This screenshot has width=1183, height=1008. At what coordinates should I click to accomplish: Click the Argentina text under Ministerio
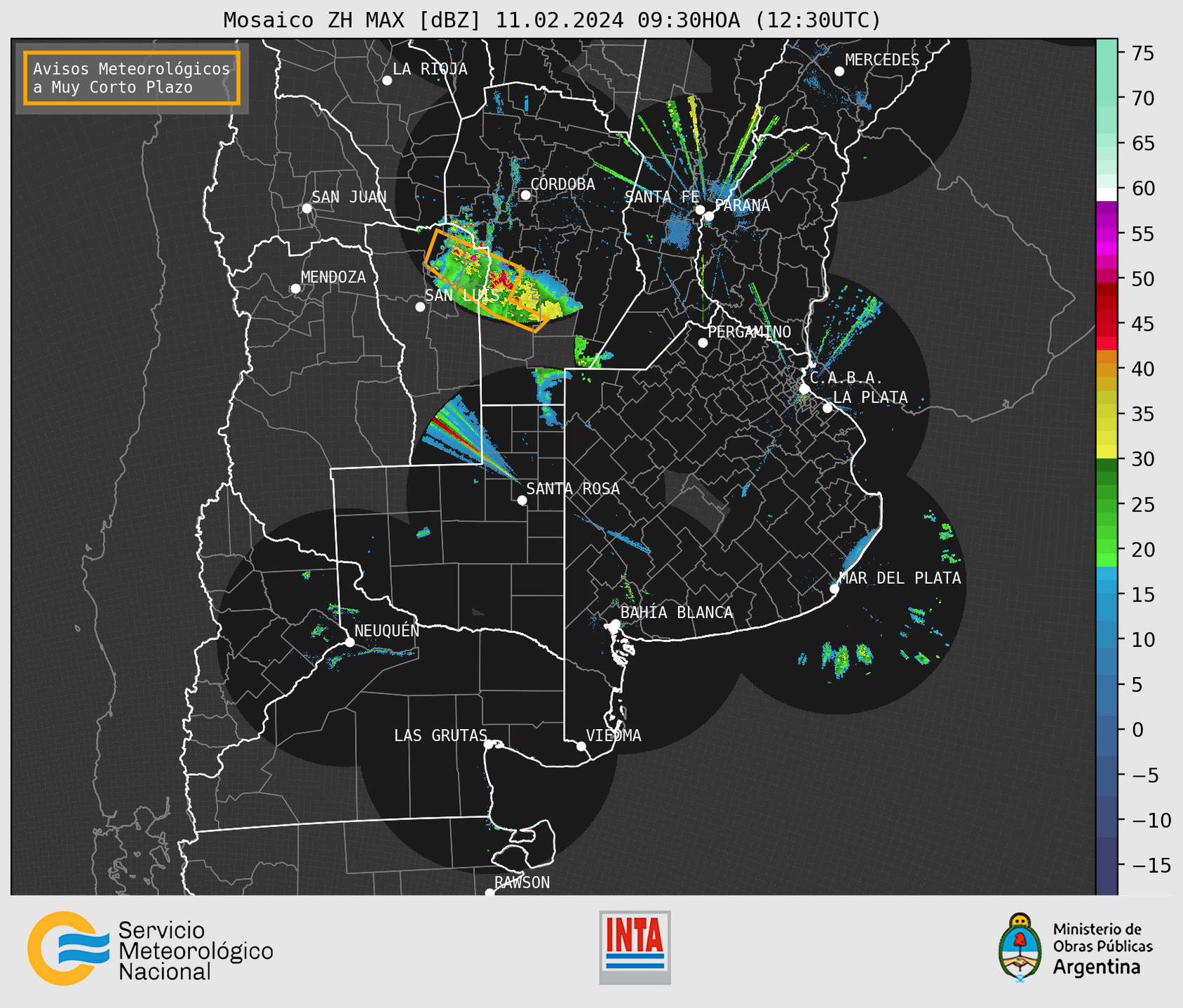[1097, 967]
